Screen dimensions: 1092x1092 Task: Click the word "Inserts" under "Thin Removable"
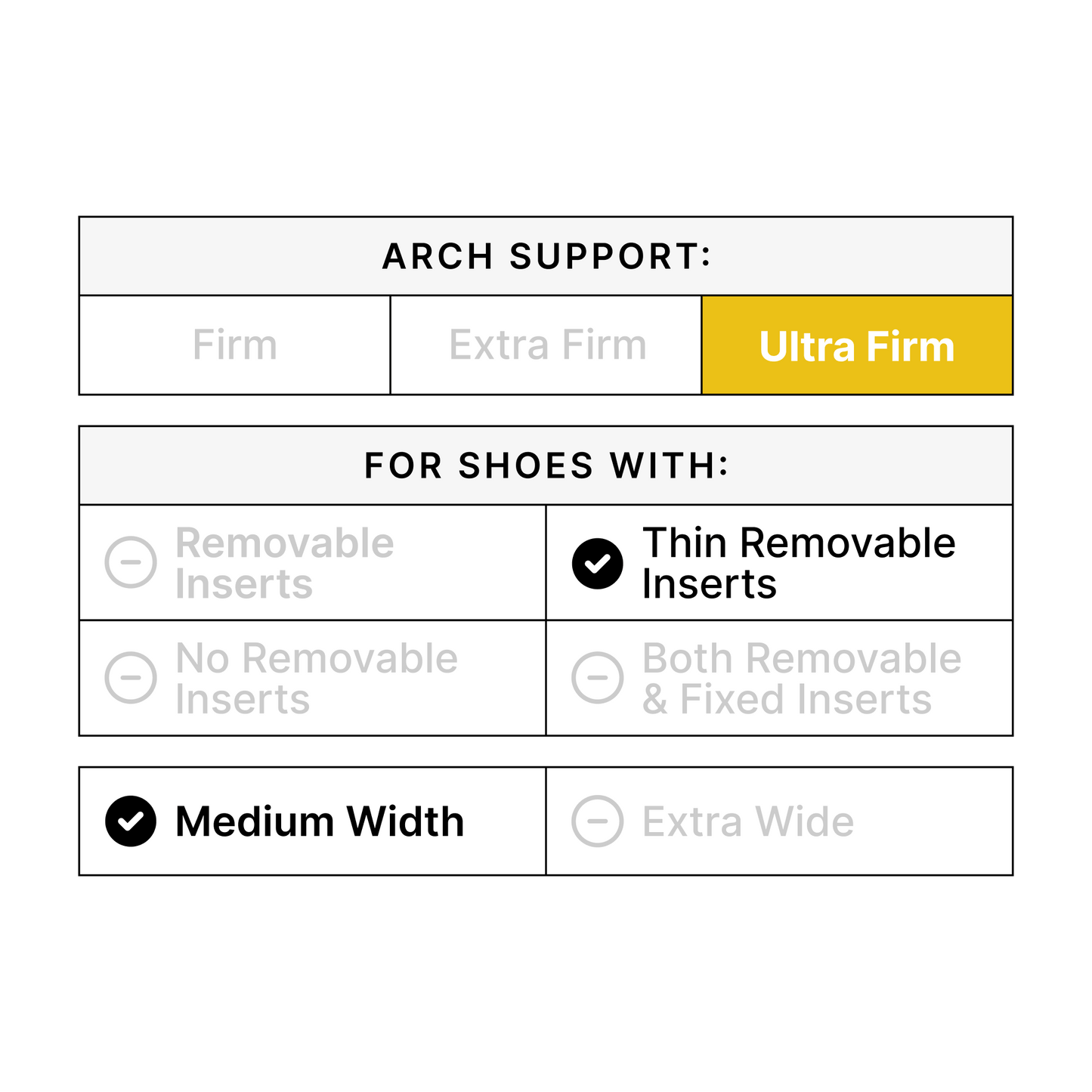click(709, 584)
